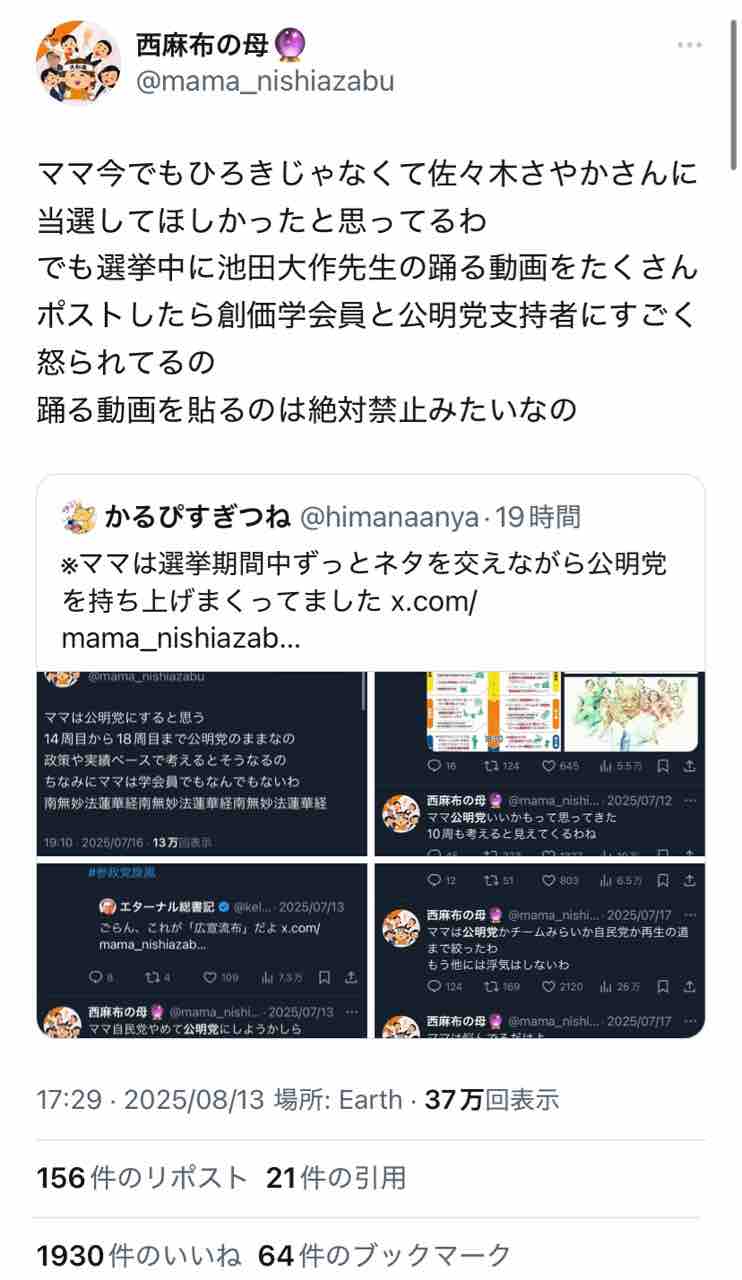Open 156件のリポスト list

click(x=142, y=1177)
